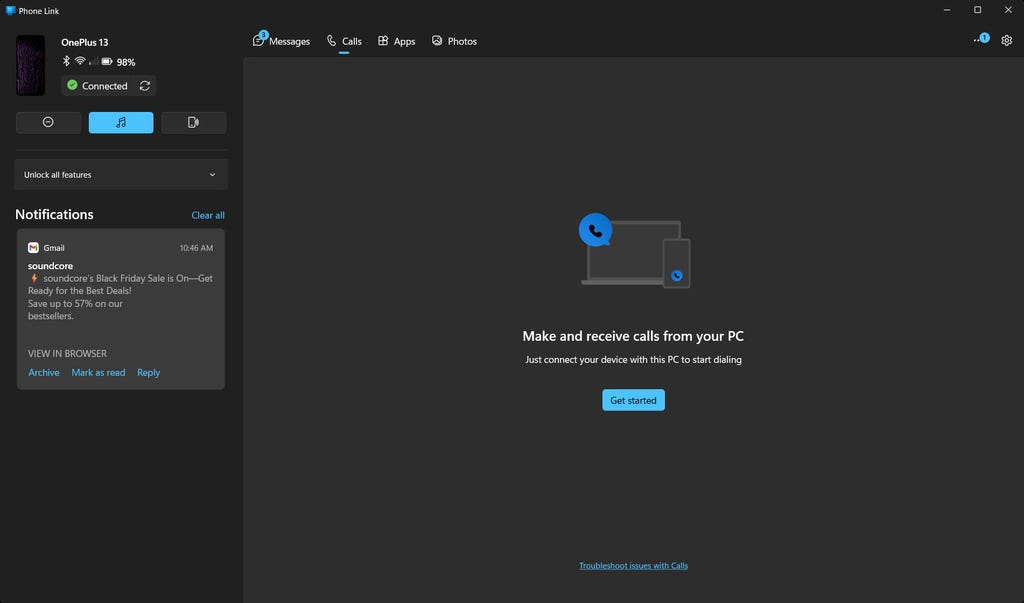The image size is (1024, 603).
Task: Open Troubleshoot issues with Calls link
Action: pos(633,566)
